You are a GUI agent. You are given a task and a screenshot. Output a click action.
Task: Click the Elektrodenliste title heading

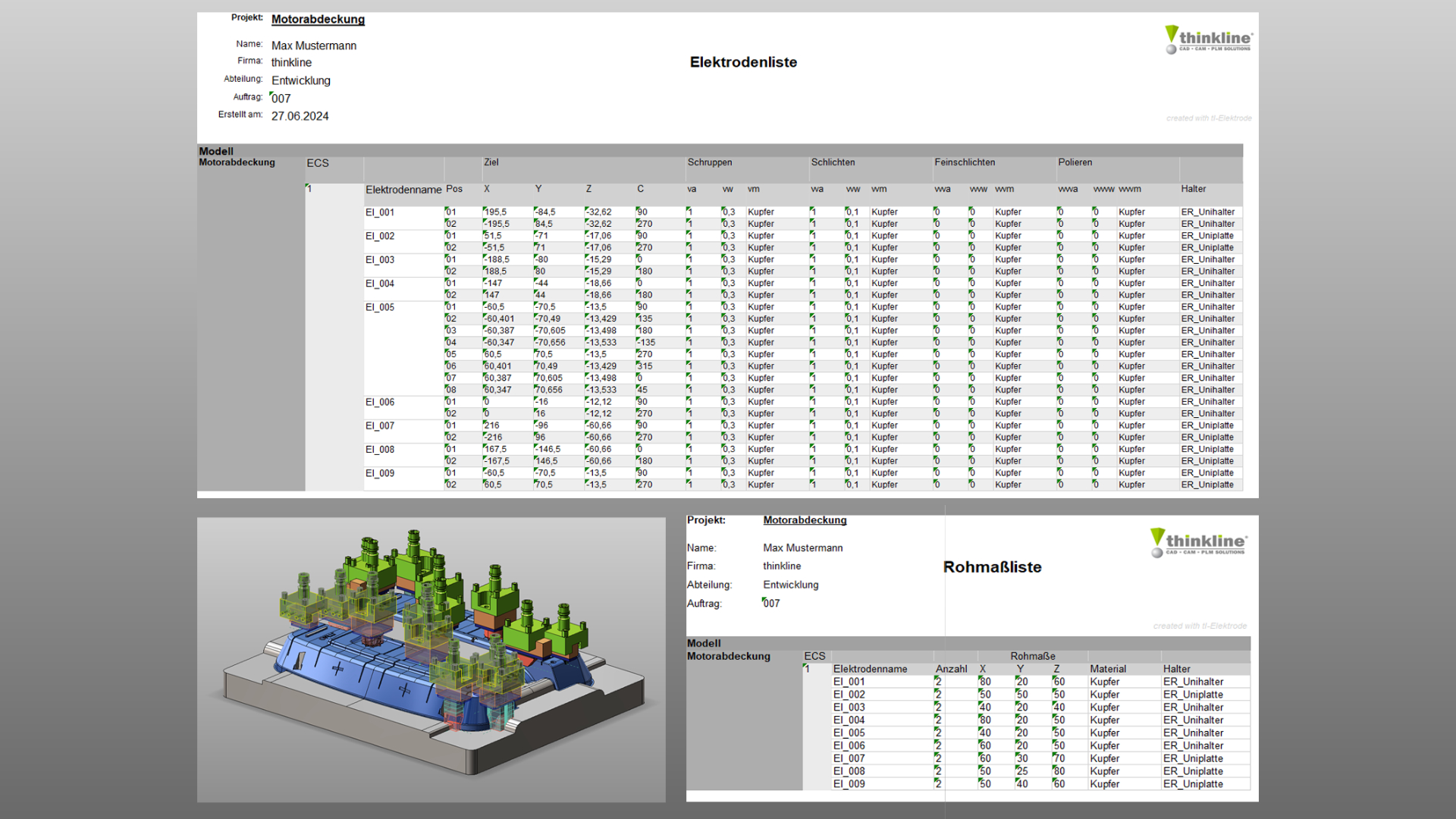[743, 62]
